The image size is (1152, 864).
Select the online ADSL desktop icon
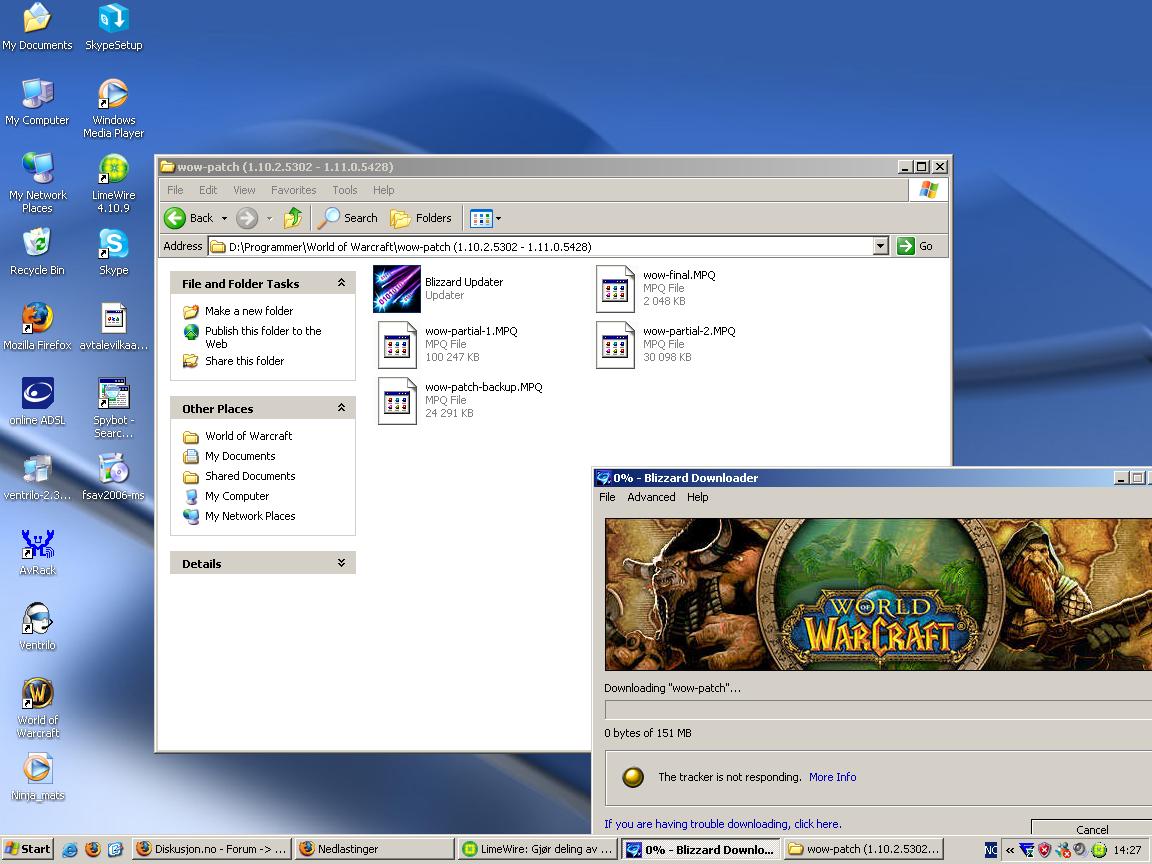point(37,402)
